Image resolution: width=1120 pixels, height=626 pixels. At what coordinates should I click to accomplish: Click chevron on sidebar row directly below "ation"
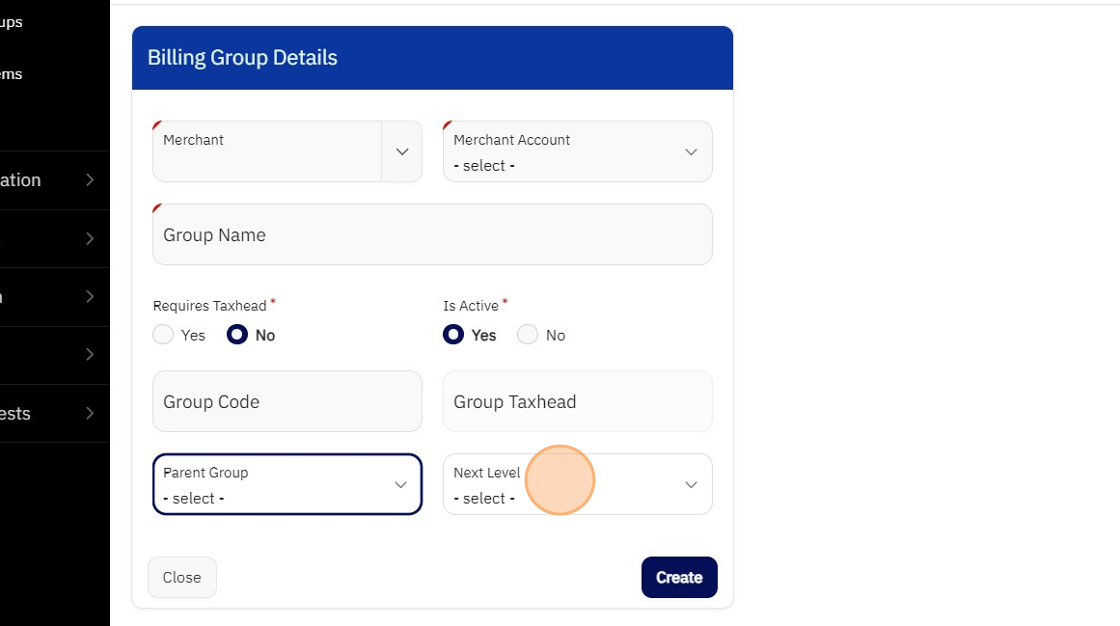pos(90,238)
